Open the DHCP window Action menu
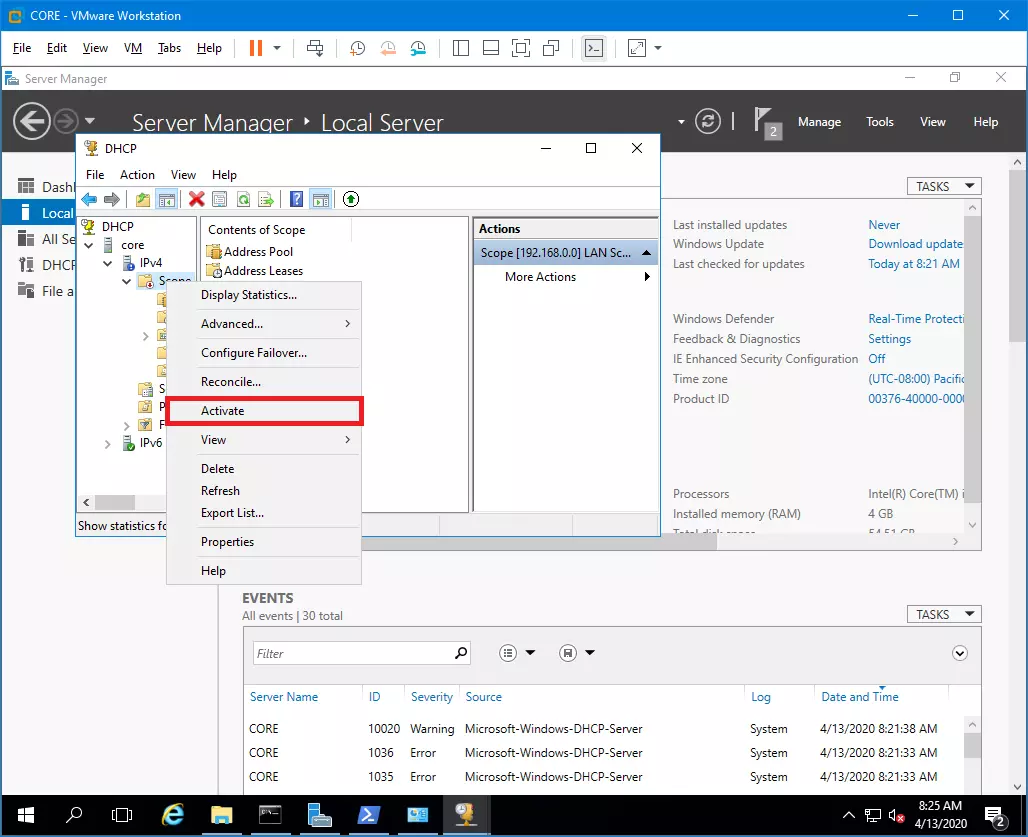 [137, 175]
